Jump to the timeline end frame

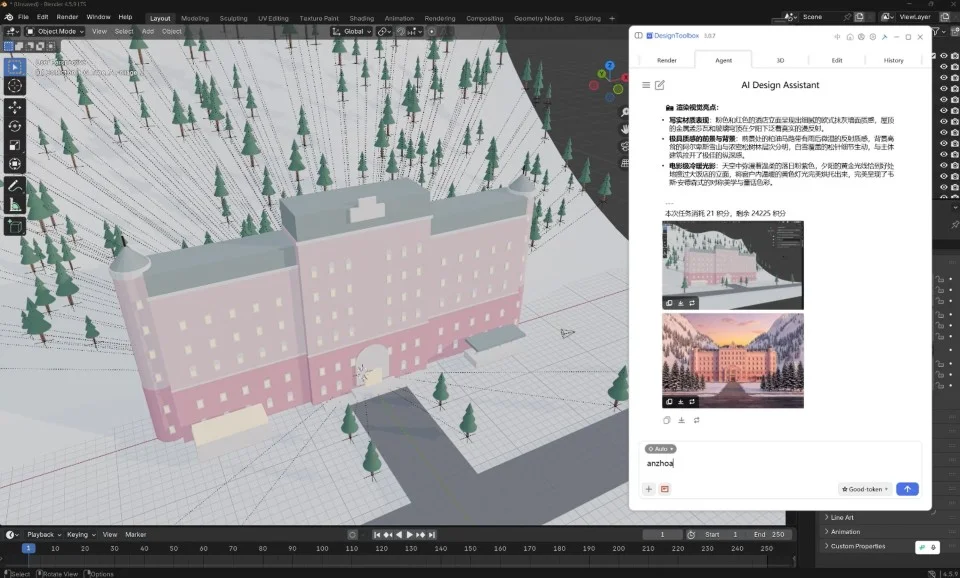pyautogui.click(x=432, y=535)
